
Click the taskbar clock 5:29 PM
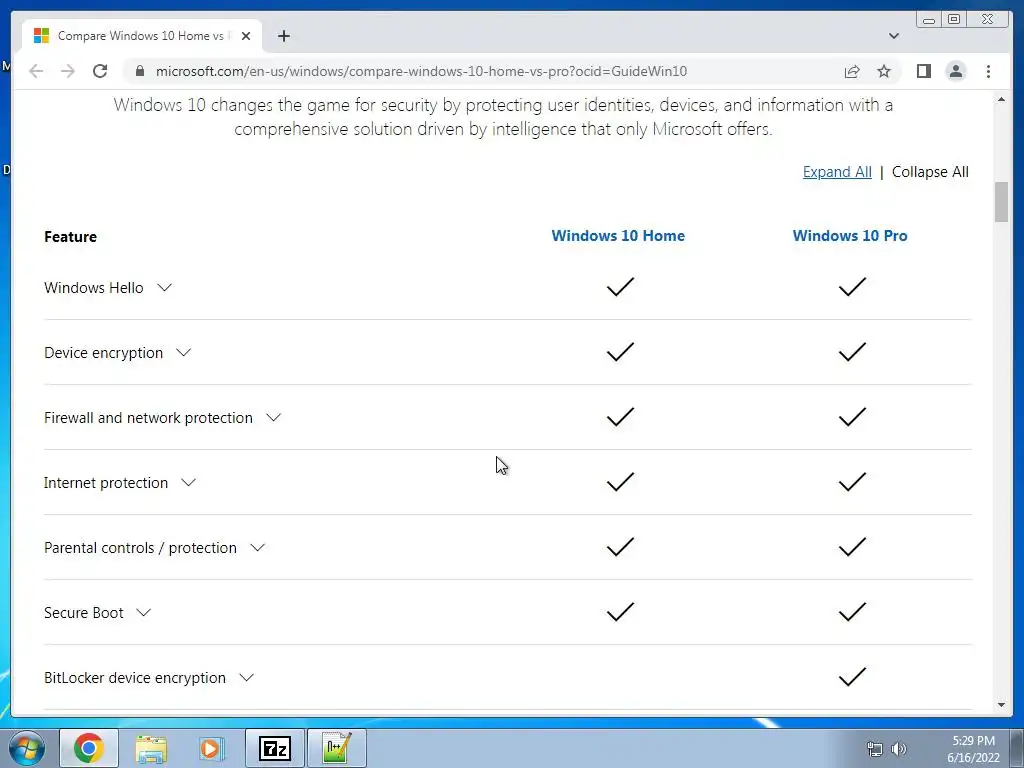coord(973,741)
